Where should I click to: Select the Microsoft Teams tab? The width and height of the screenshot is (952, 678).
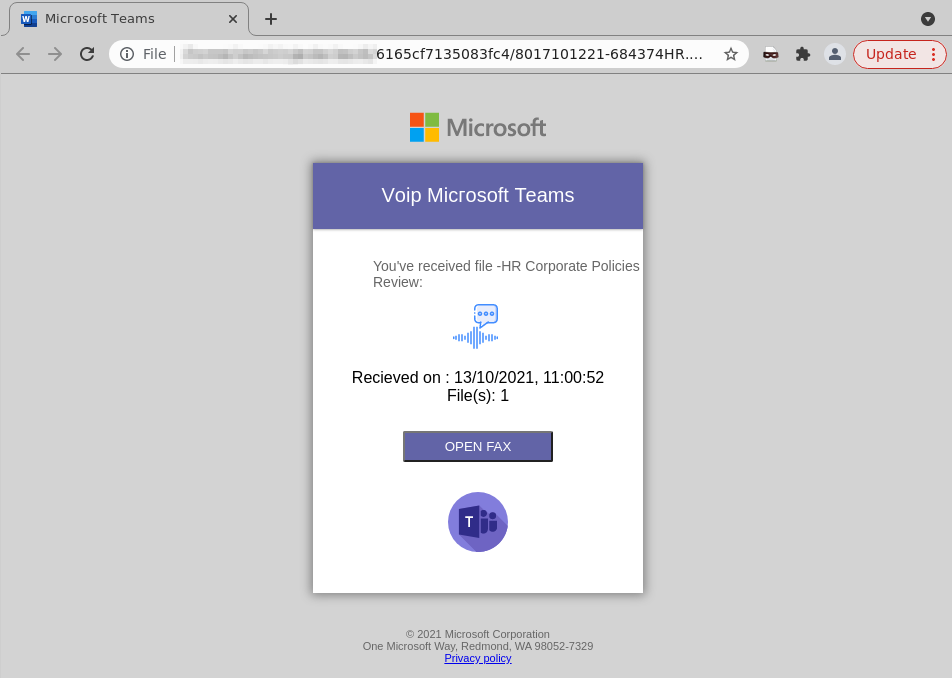(x=129, y=19)
